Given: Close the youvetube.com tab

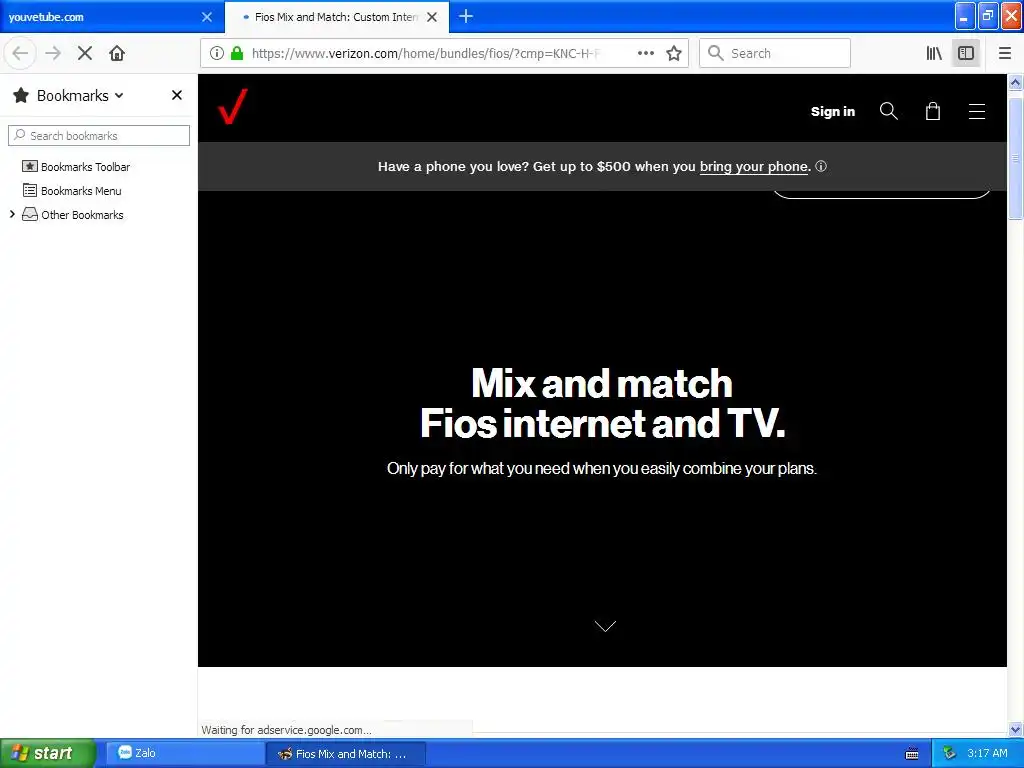Looking at the screenshot, I should pyautogui.click(x=207, y=17).
